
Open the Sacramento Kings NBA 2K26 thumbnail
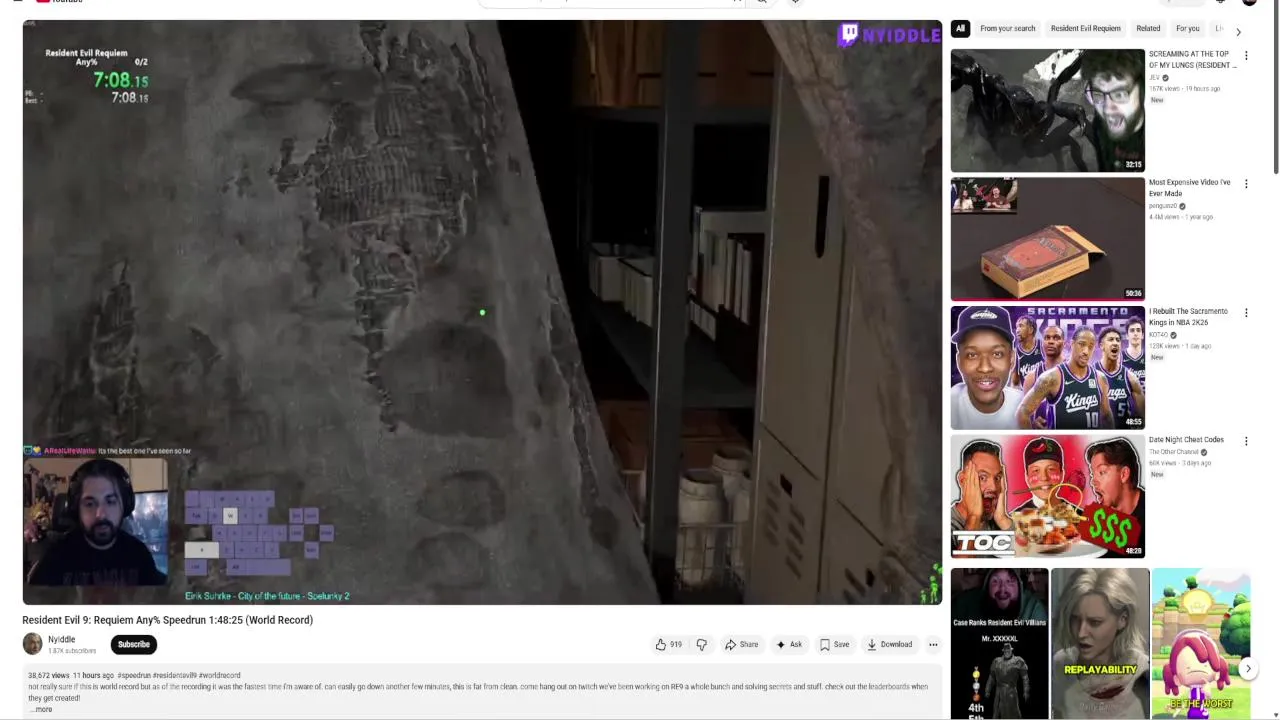(1047, 367)
